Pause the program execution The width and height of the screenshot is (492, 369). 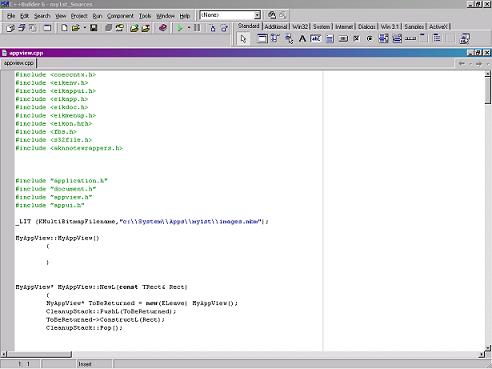197,28
